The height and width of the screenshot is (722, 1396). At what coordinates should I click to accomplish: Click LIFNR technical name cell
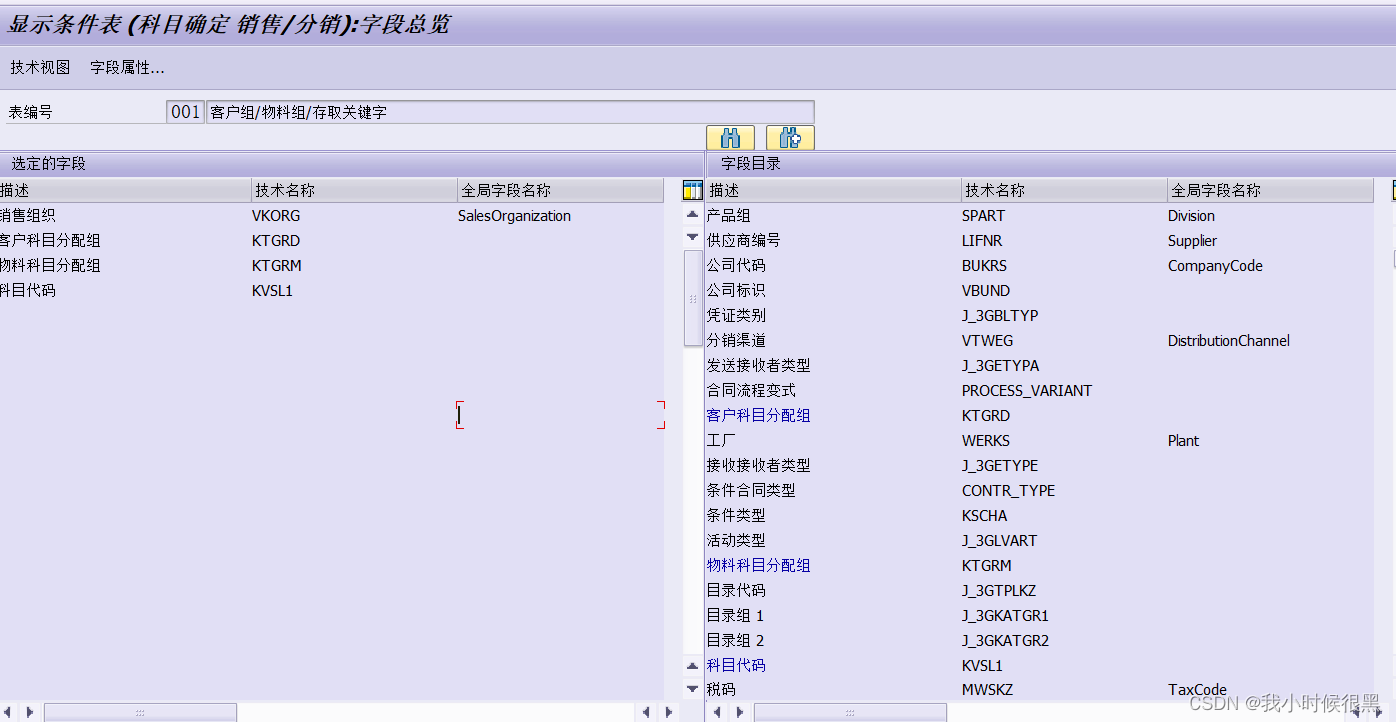tap(982, 241)
